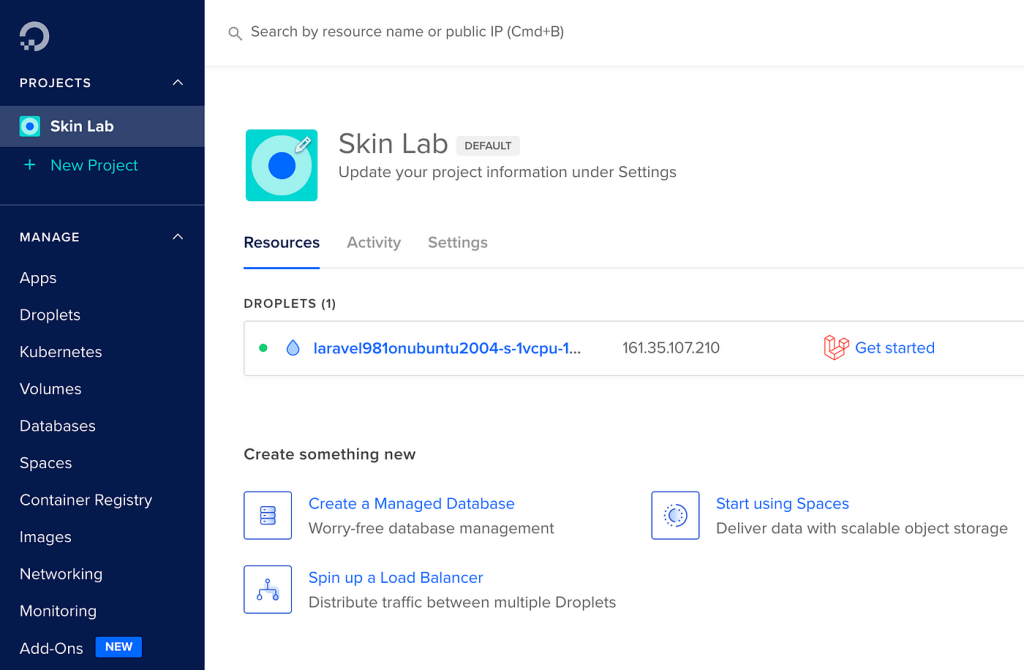This screenshot has width=1024, height=670.
Task: Click the search magnifier icon
Action: (x=234, y=33)
